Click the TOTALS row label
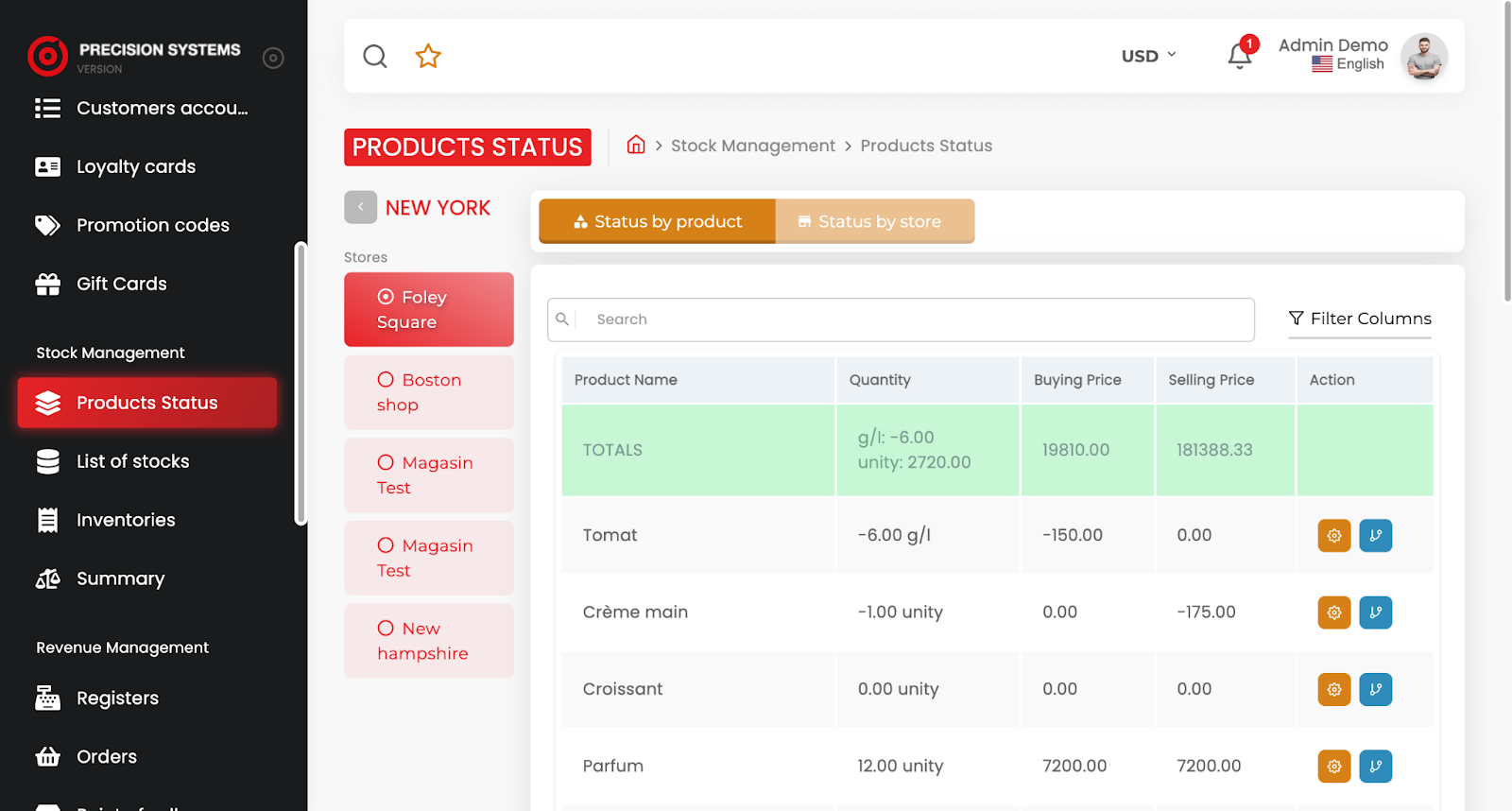 click(612, 450)
